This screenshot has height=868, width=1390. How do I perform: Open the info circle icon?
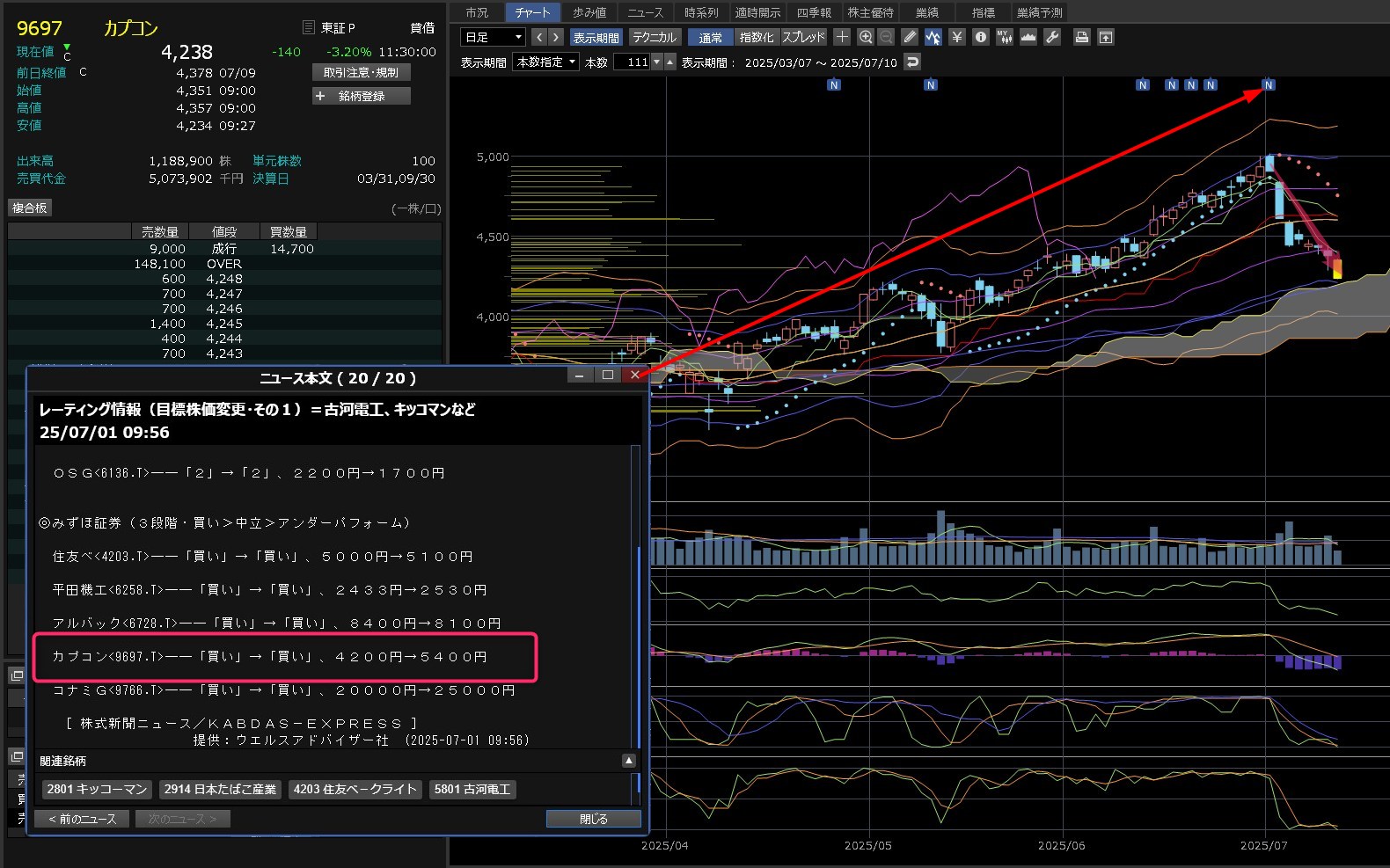point(981,37)
